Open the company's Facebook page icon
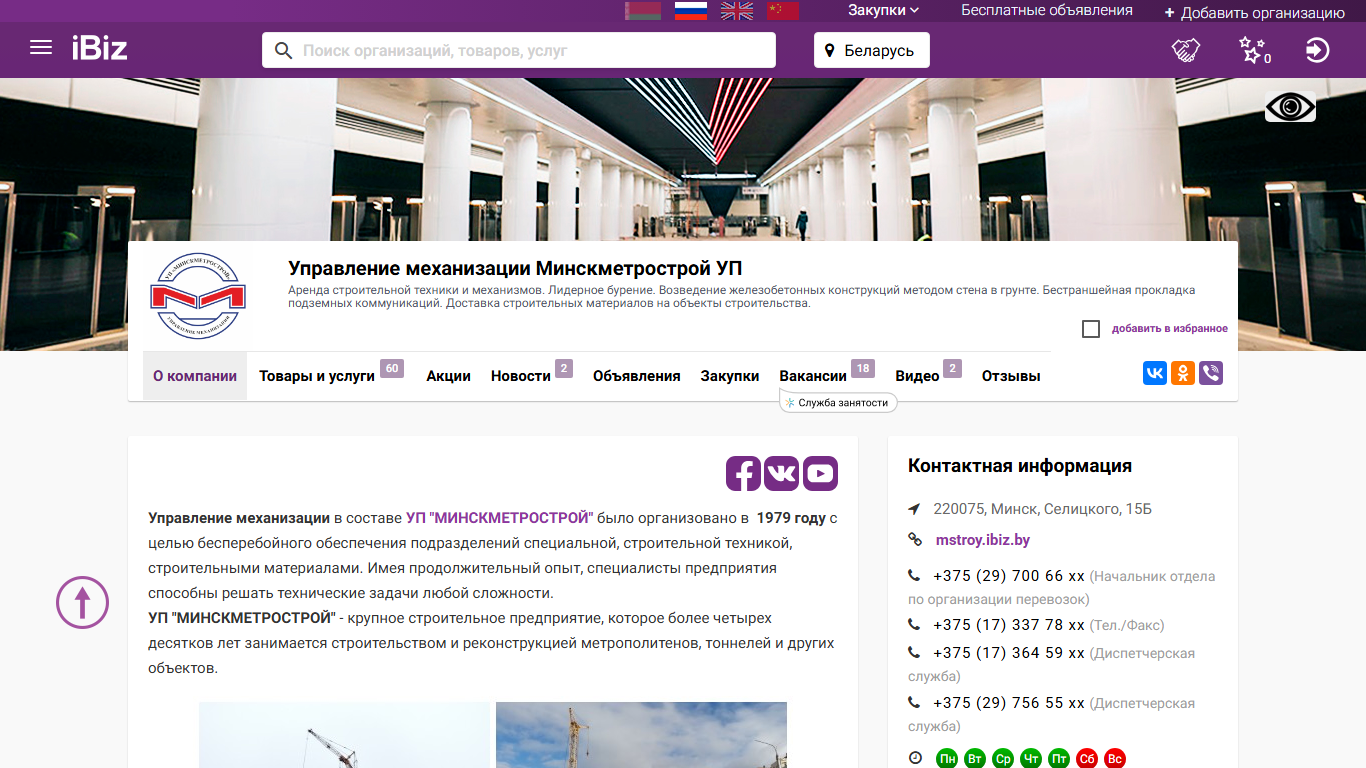This screenshot has width=1366, height=768. click(x=743, y=473)
